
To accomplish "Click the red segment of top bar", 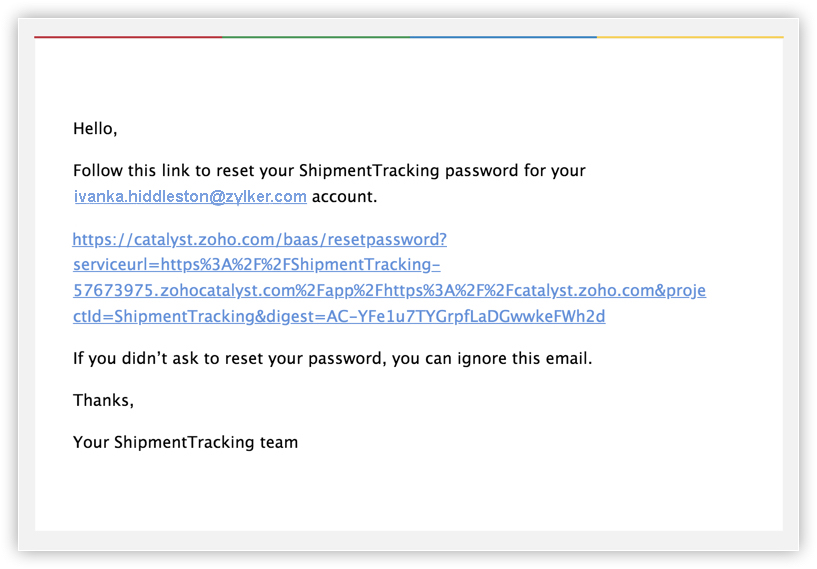I will (x=128, y=37).
